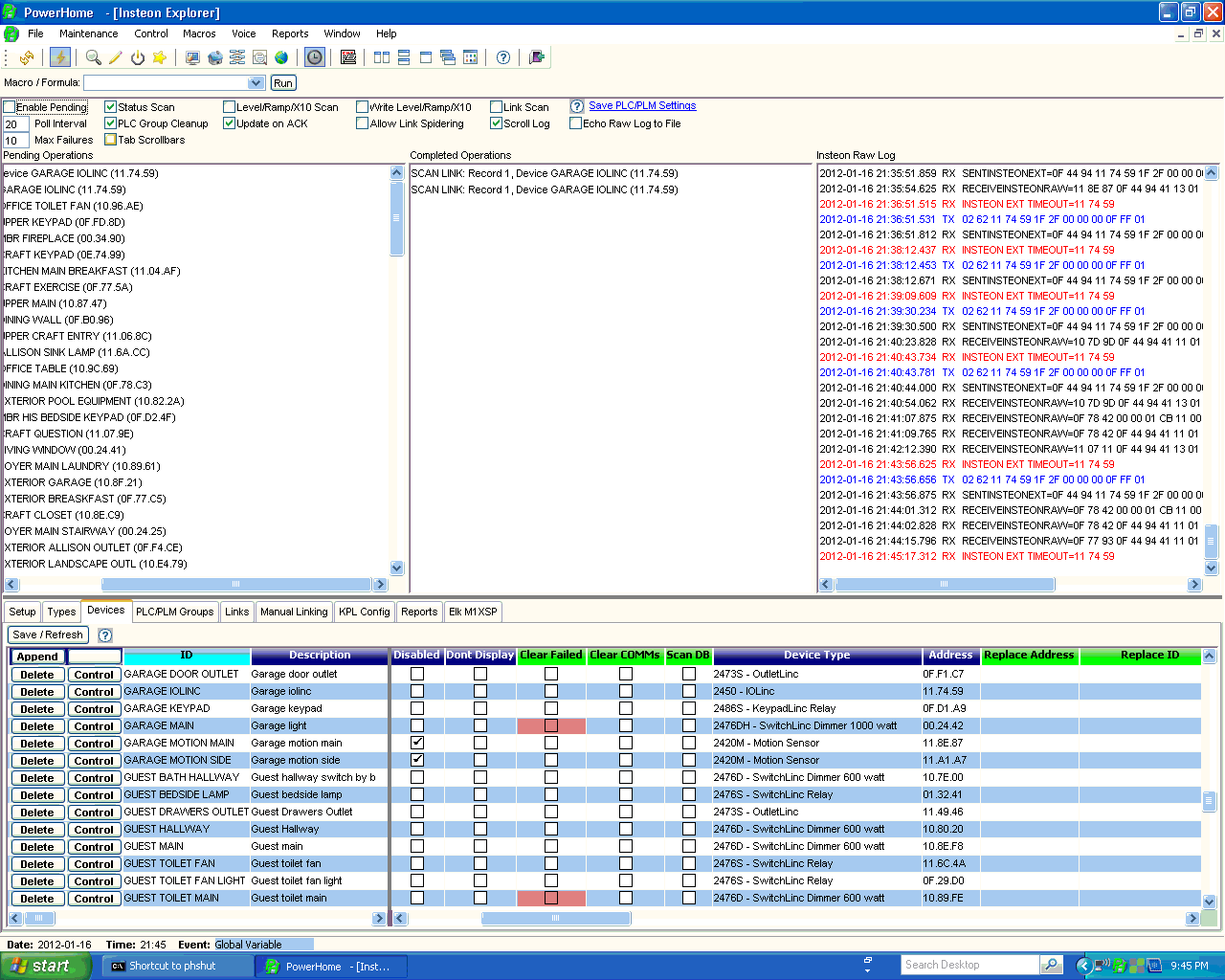The height and width of the screenshot is (980, 1225).
Task: Enable Echo Raw Log to File
Action: point(575,123)
